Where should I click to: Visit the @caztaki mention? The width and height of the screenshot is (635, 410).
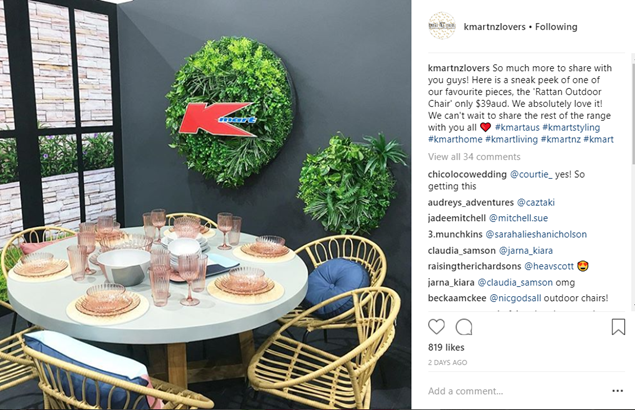point(536,202)
